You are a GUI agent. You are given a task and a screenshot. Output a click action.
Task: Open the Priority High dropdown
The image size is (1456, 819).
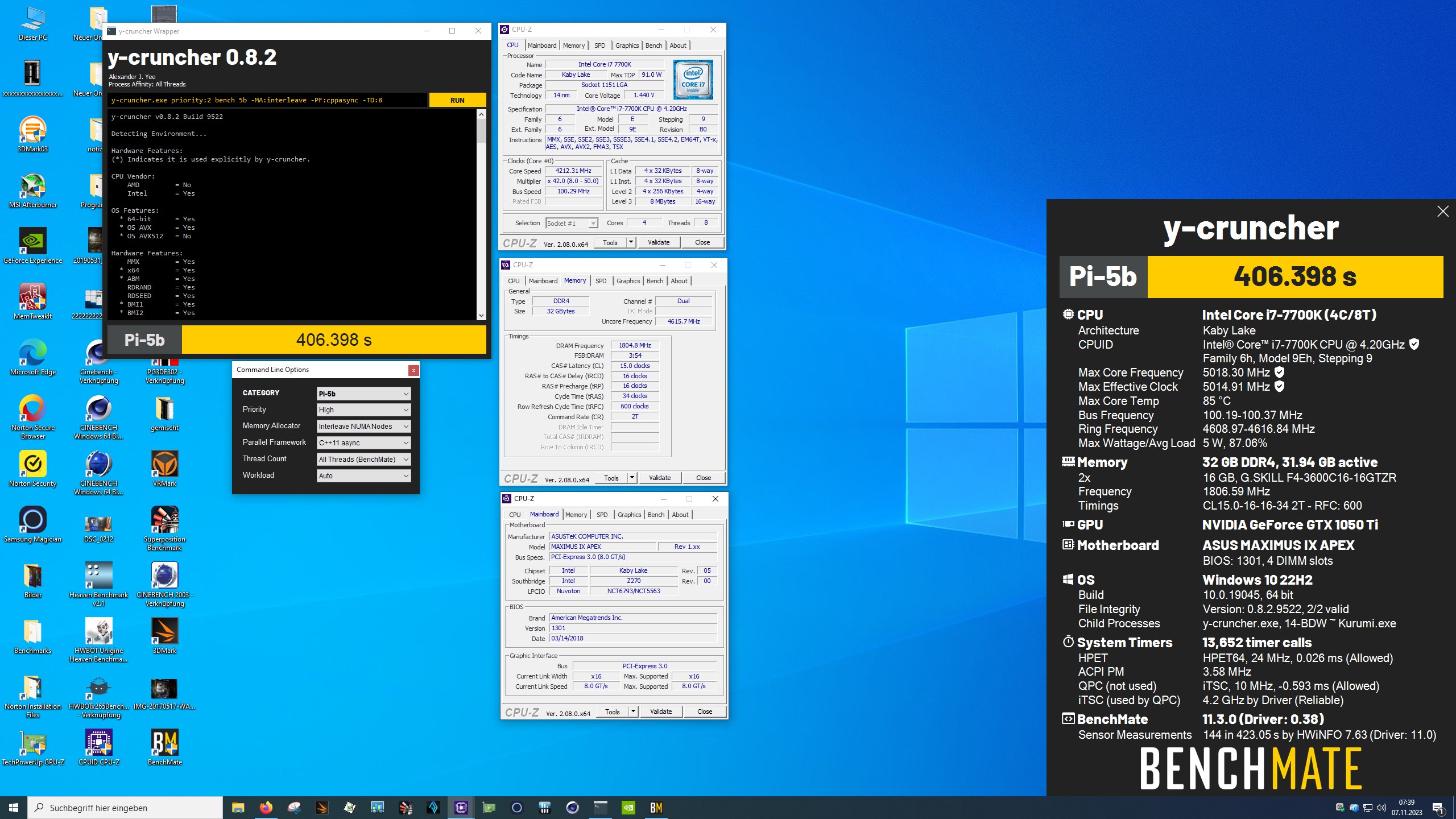(x=363, y=409)
